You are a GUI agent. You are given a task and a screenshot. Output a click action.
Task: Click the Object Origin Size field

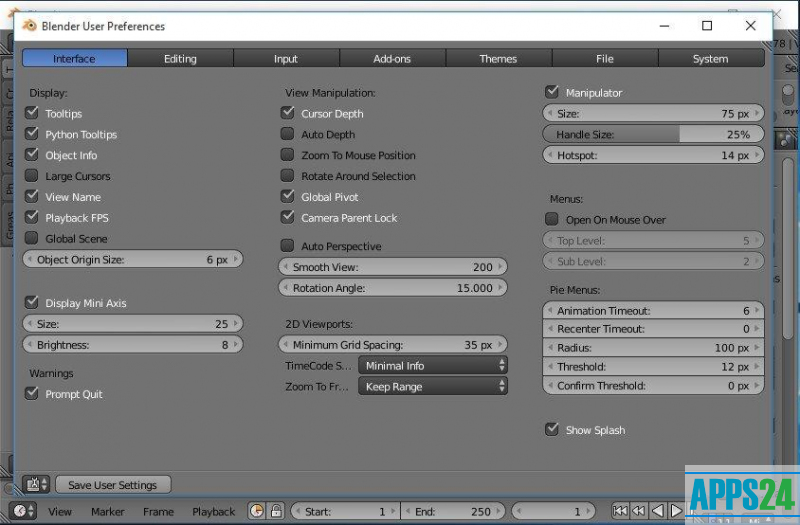[x=133, y=259]
